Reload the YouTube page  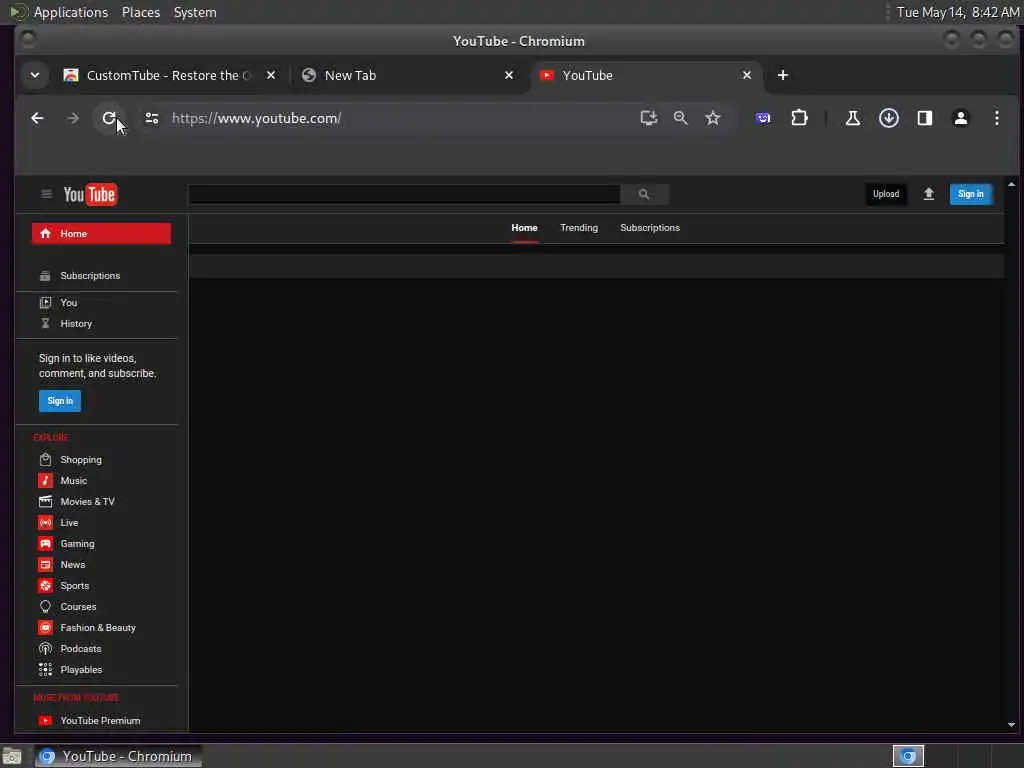(109, 118)
